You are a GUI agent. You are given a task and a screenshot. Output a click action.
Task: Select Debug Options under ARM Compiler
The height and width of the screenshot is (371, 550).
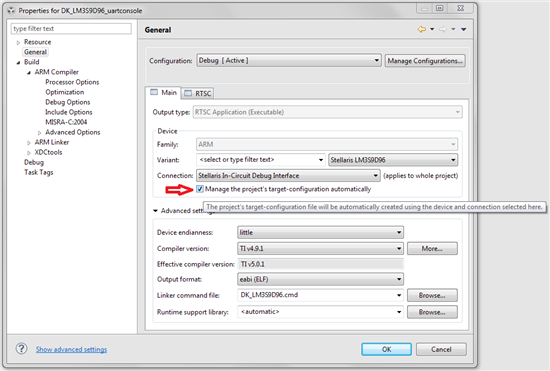(68, 102)
